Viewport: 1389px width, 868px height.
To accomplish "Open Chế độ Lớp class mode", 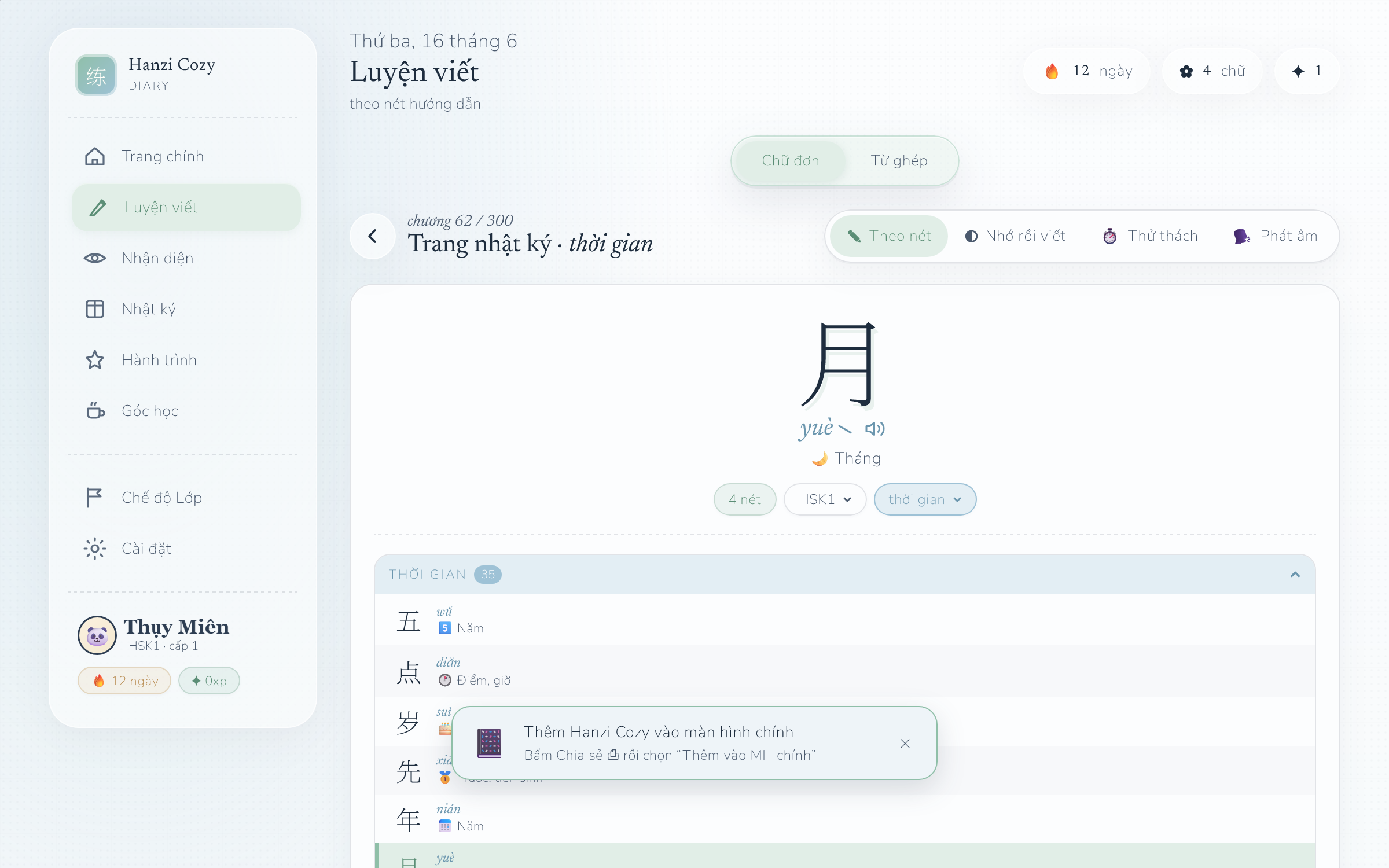I will (x=186, y=498).
